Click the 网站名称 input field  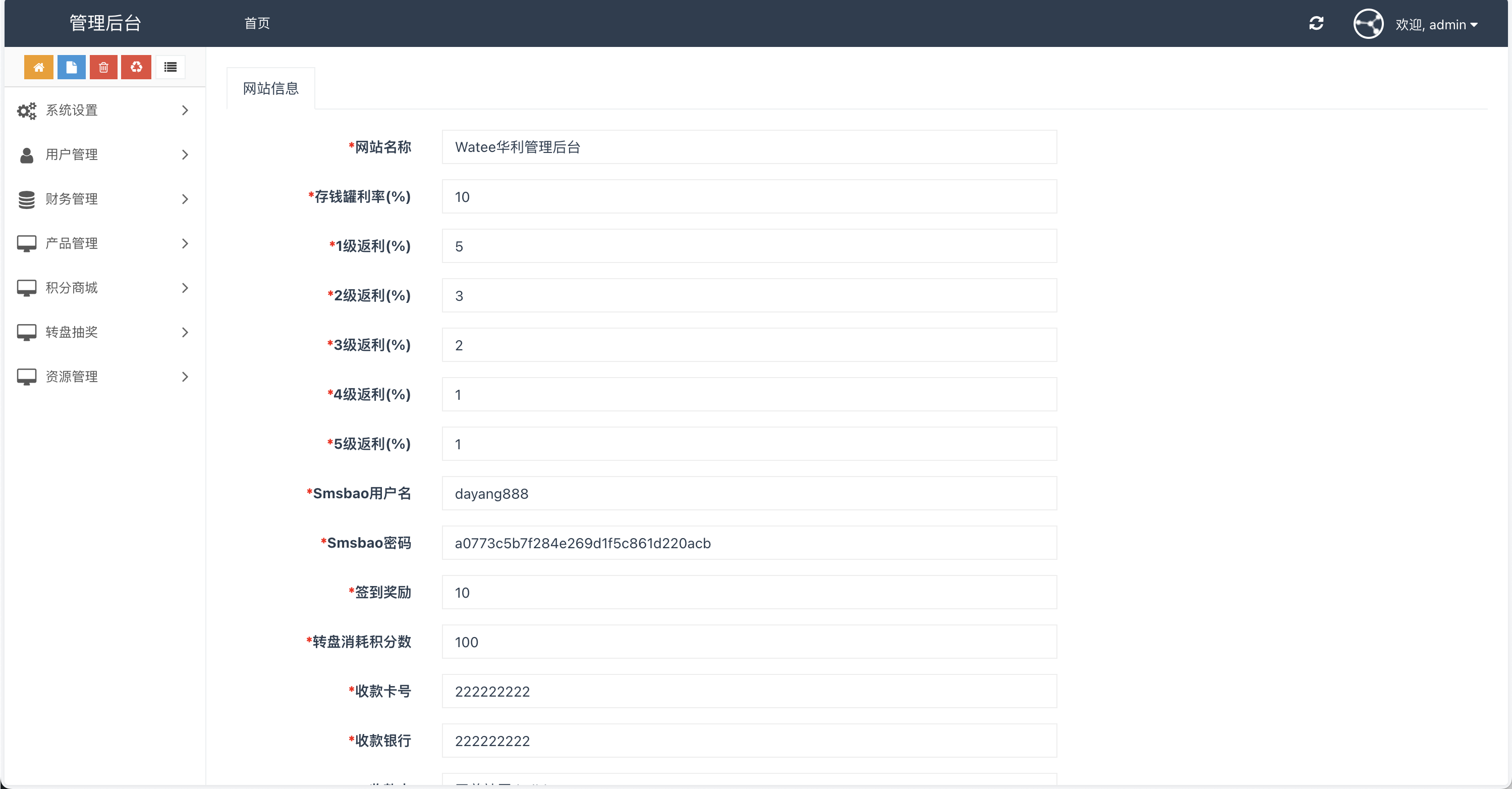(749, 147)
